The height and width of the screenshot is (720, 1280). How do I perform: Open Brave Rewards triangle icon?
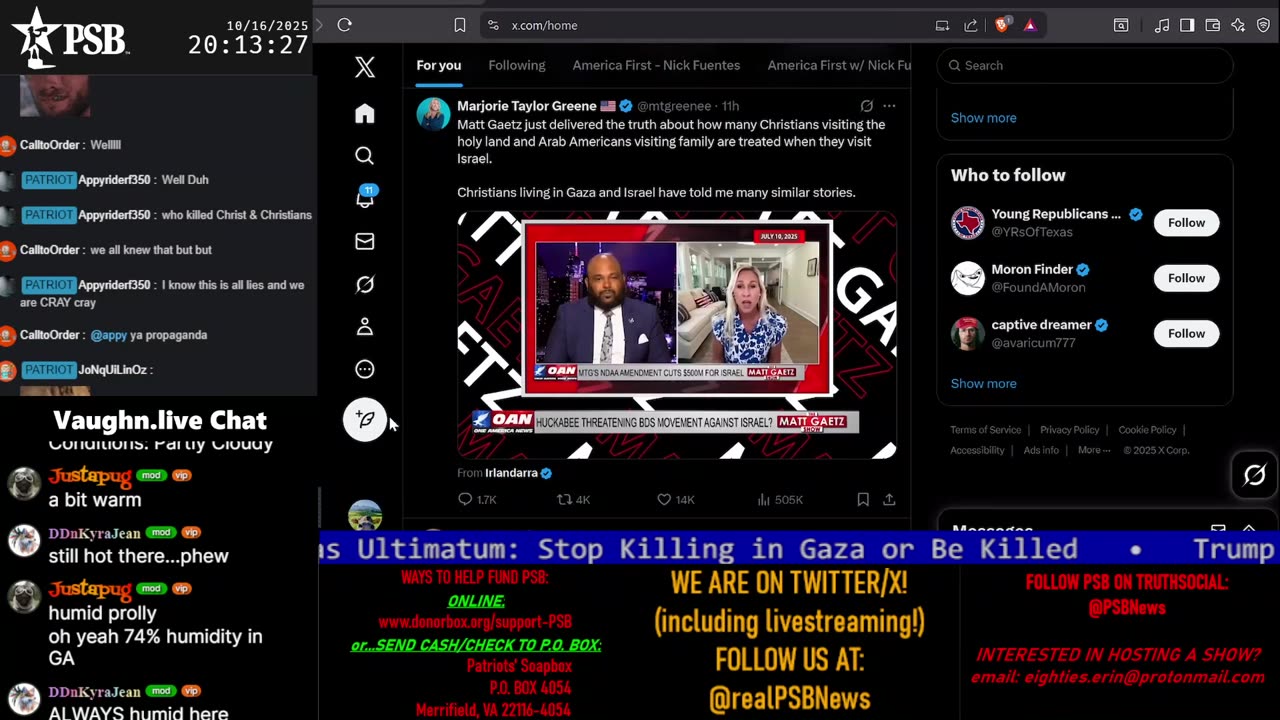[x=1030, y=25]
